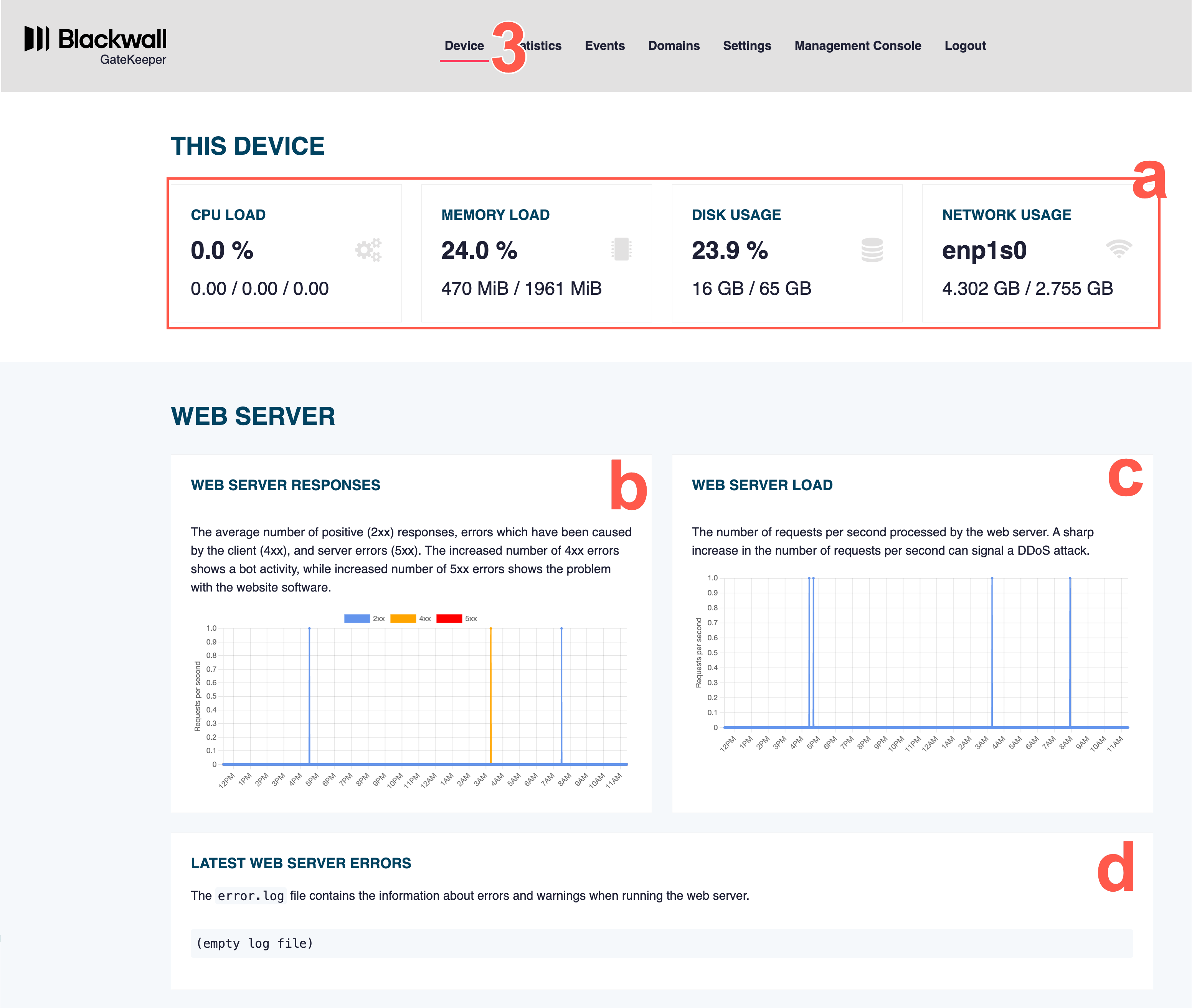This screenshot has height=1008, width=1192.
Task: Click the memory value 24.0 %
Action: (479, 250)
